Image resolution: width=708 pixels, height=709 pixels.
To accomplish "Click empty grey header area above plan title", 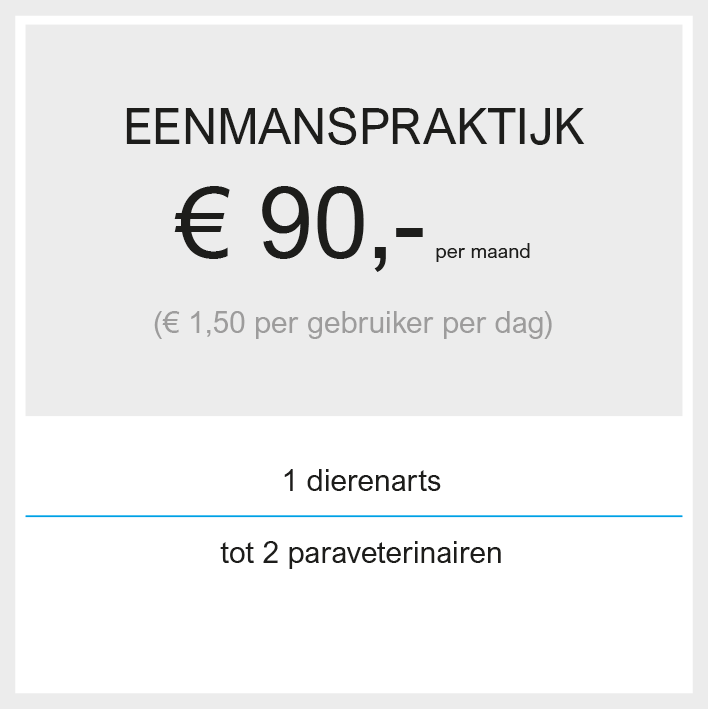I will (354, 63).
